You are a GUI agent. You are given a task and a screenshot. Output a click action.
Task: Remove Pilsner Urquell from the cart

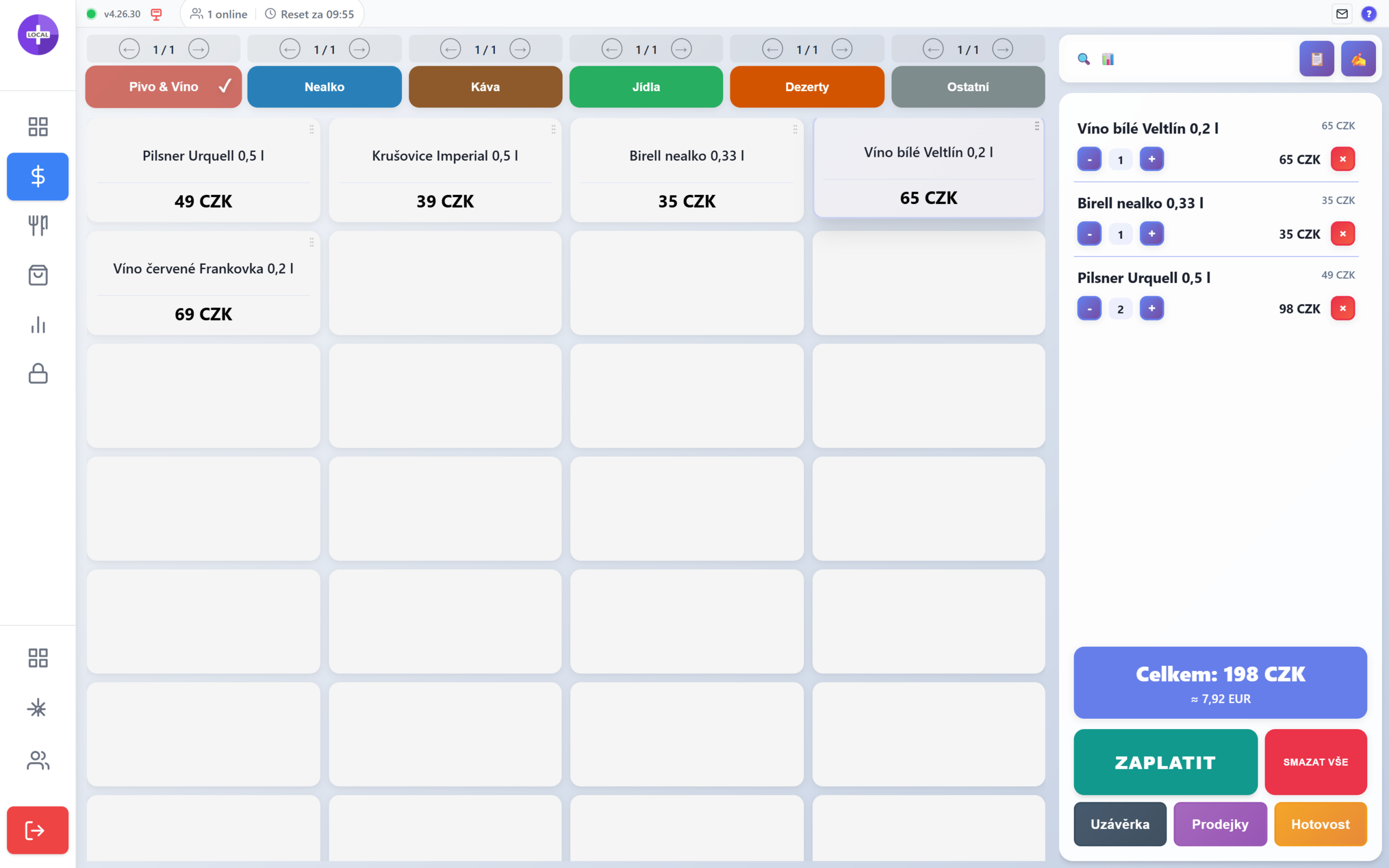[1342, 308]
